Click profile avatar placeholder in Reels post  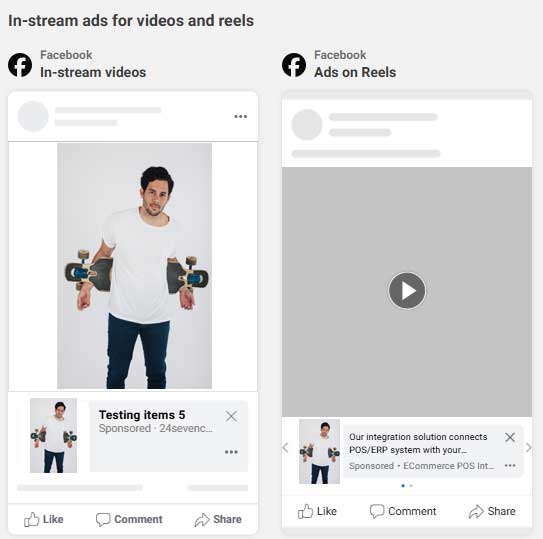coord(307,125)
